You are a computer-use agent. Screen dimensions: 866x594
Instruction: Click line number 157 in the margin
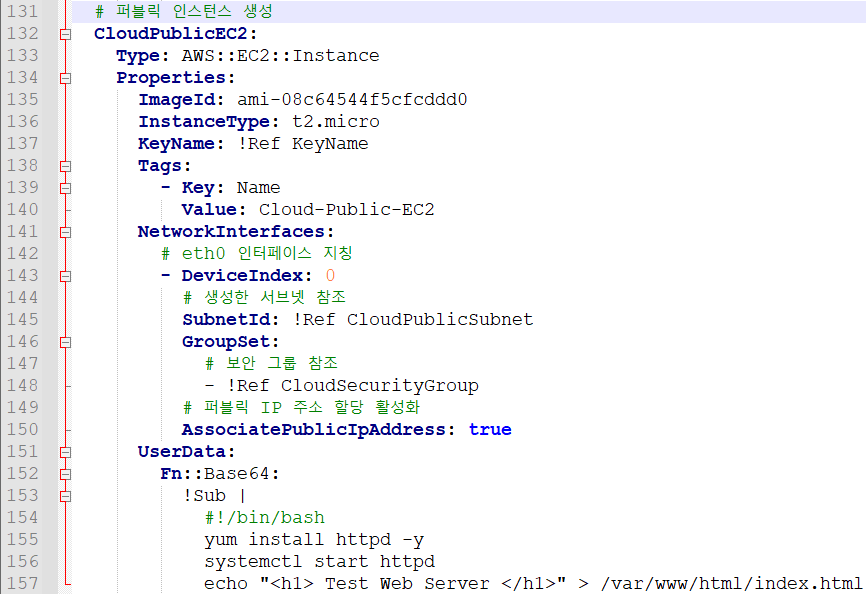coord(23,583)
